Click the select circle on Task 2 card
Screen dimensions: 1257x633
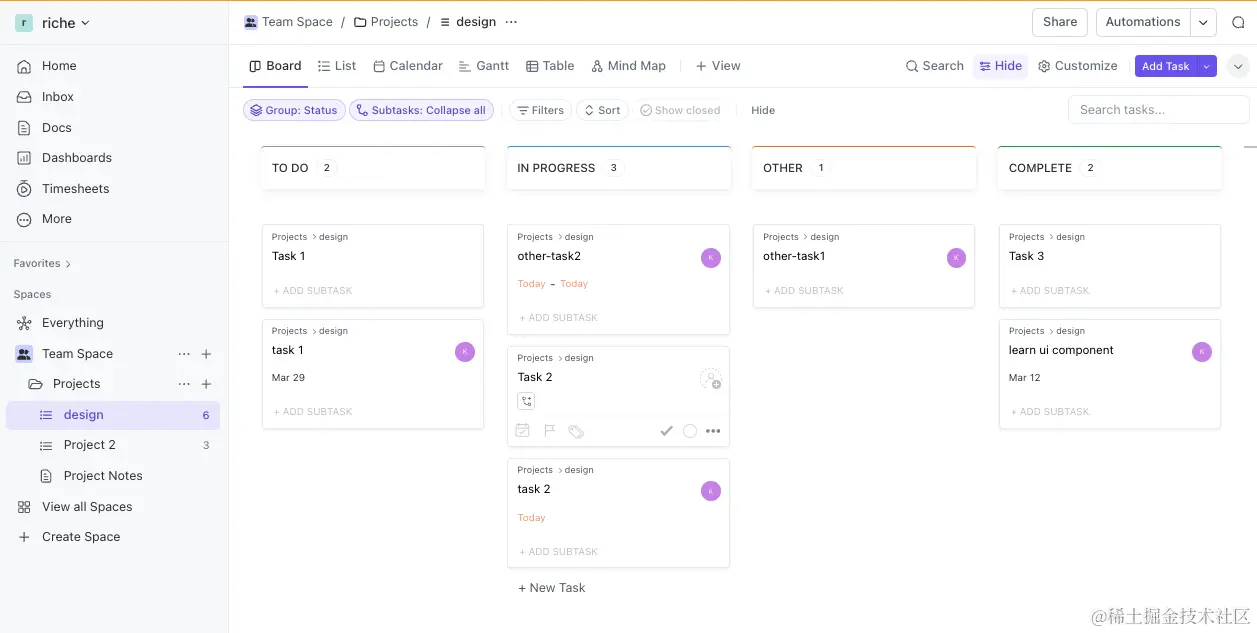coord(690,431)
